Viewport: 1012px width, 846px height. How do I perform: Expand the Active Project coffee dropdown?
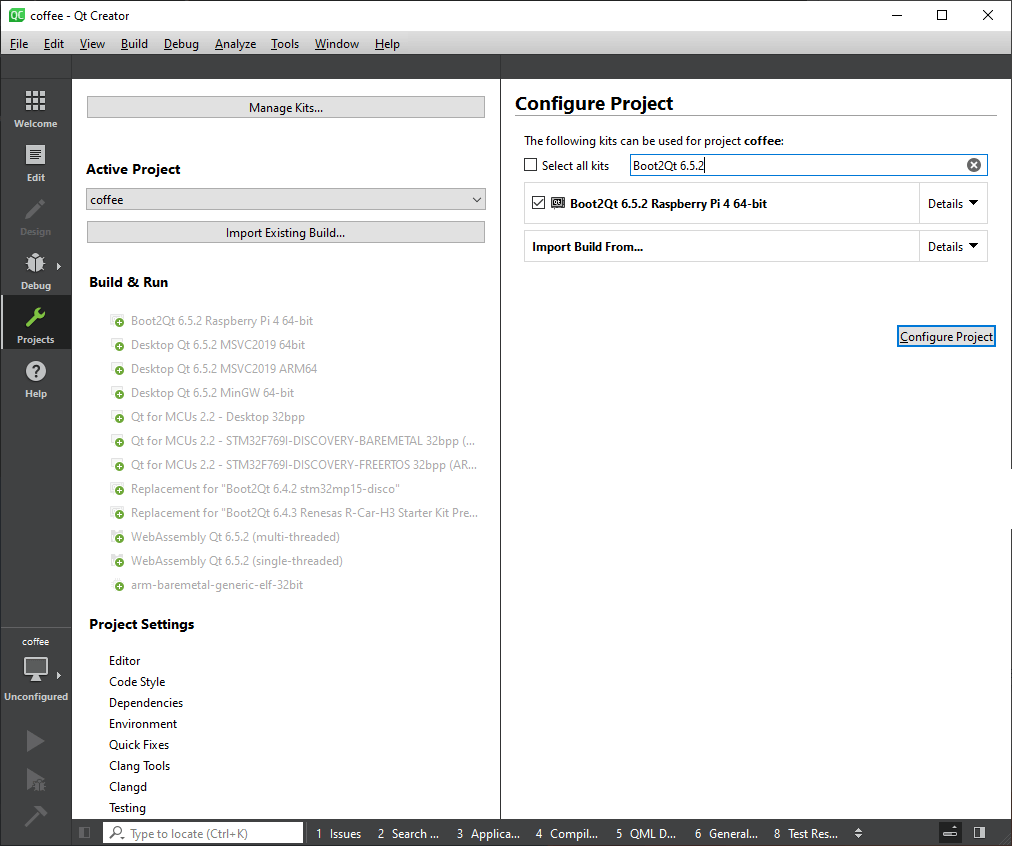[x=285, y=200]
